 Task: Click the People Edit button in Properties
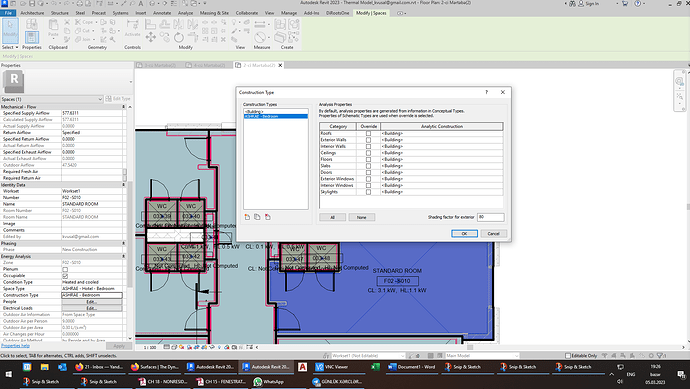(92, 302)
